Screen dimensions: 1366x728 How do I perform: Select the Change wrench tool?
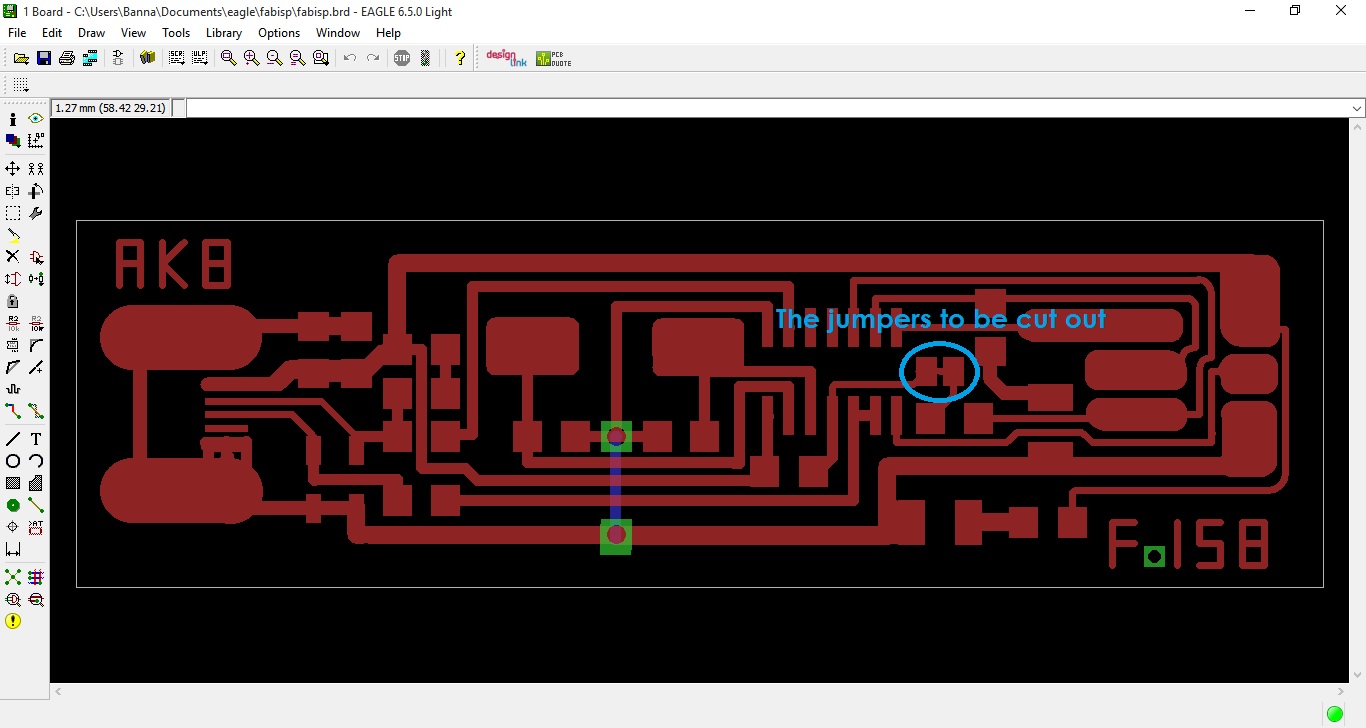36,213
